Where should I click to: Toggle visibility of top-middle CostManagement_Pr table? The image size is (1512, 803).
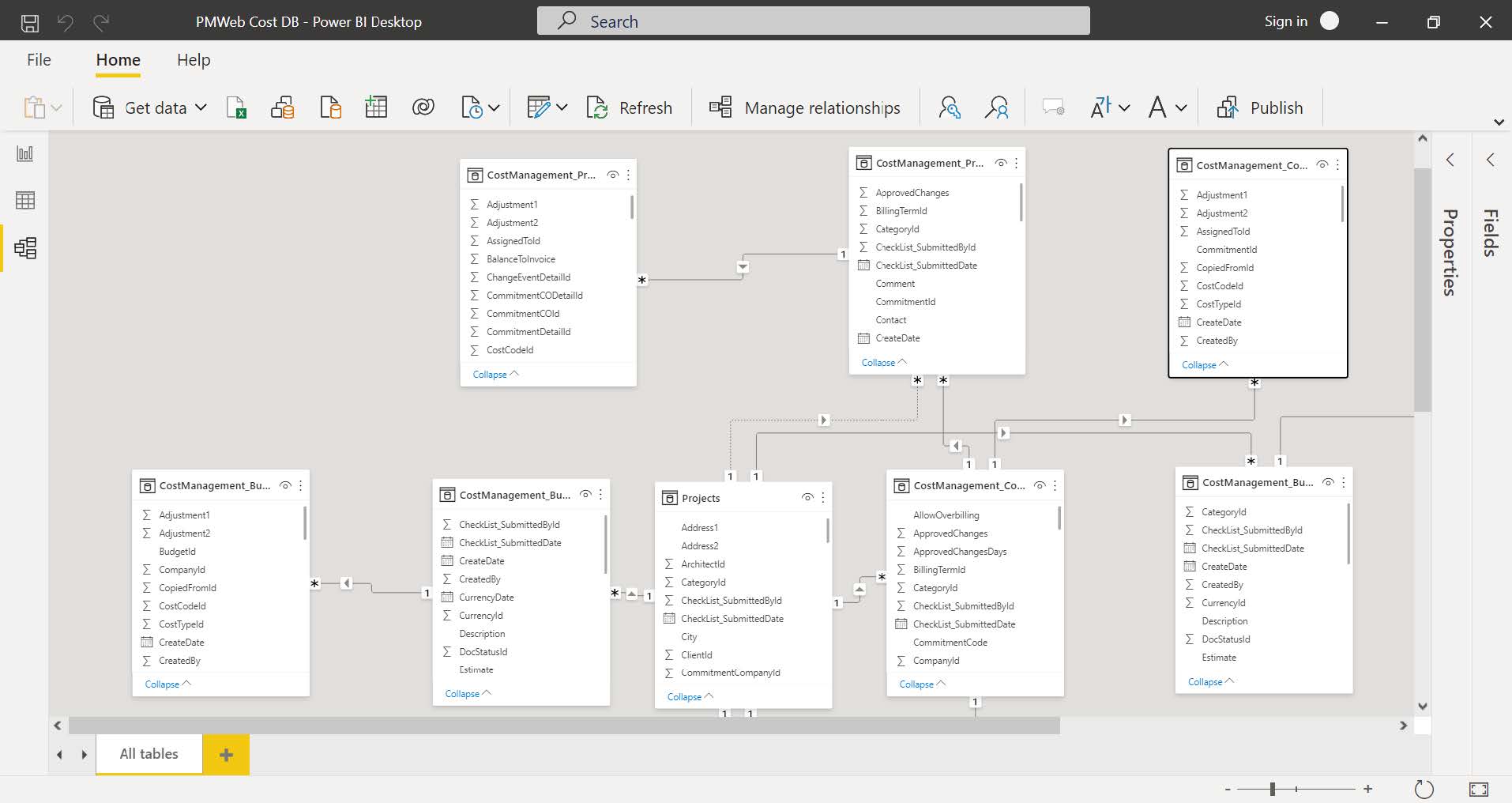(x=1001, y=163)
